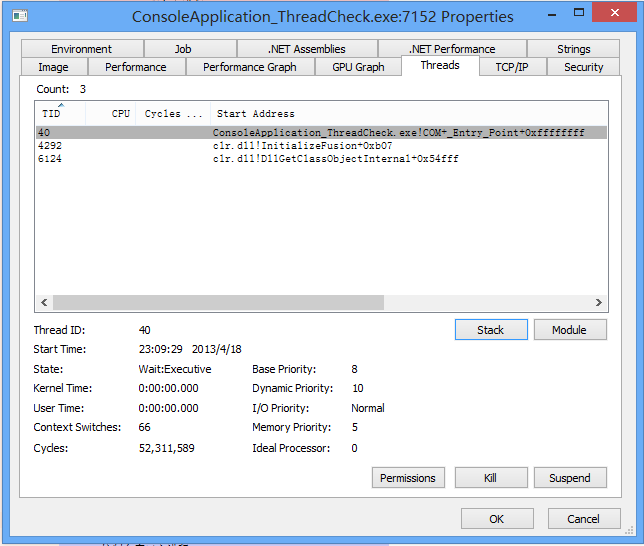This screenshot has height=546, width=644.
Task: Click the window icon in the title bar
Action: (19, 16)
